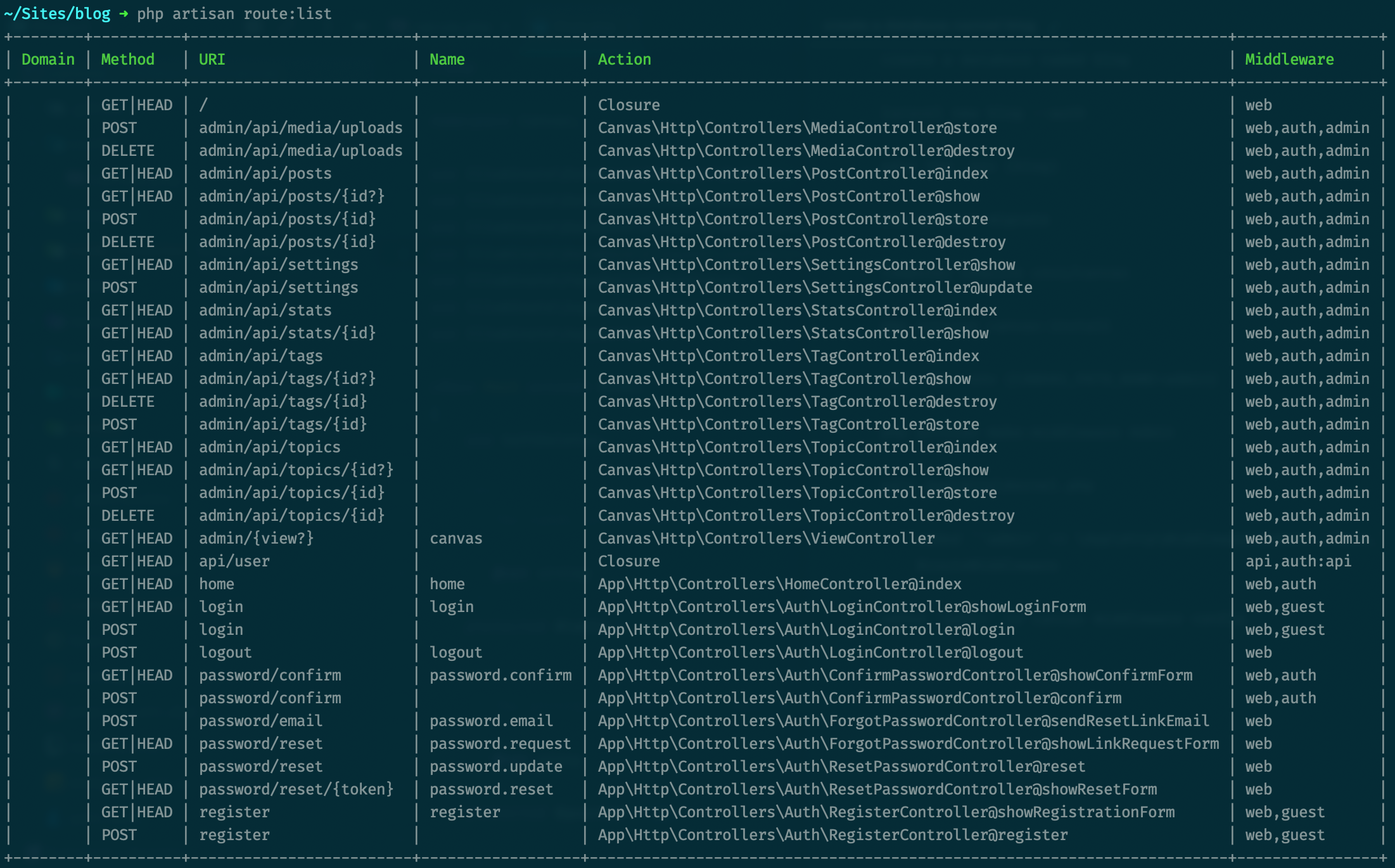1395x868 pixels.
Task: Click the URI admin/api/tags/{id?}
Action: (288, 379)
